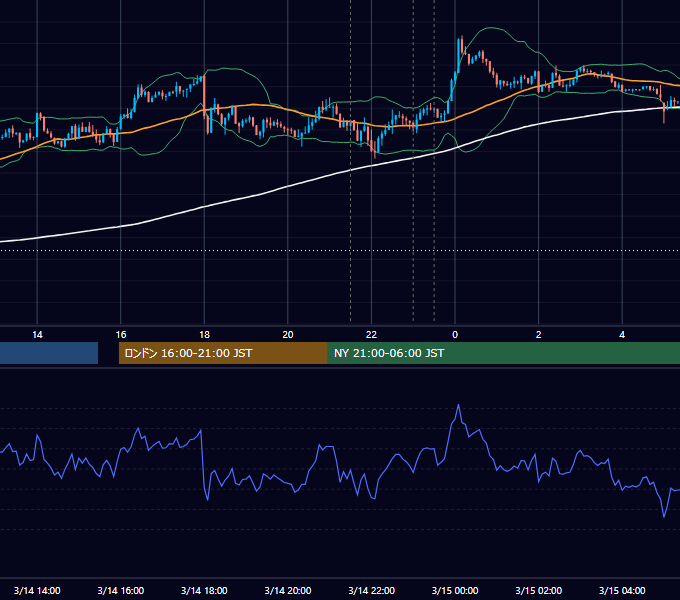The width and height of the screenshot is (680, 600).
Task: Click the 3/14 22:00 date label
Action: (371, 590)
